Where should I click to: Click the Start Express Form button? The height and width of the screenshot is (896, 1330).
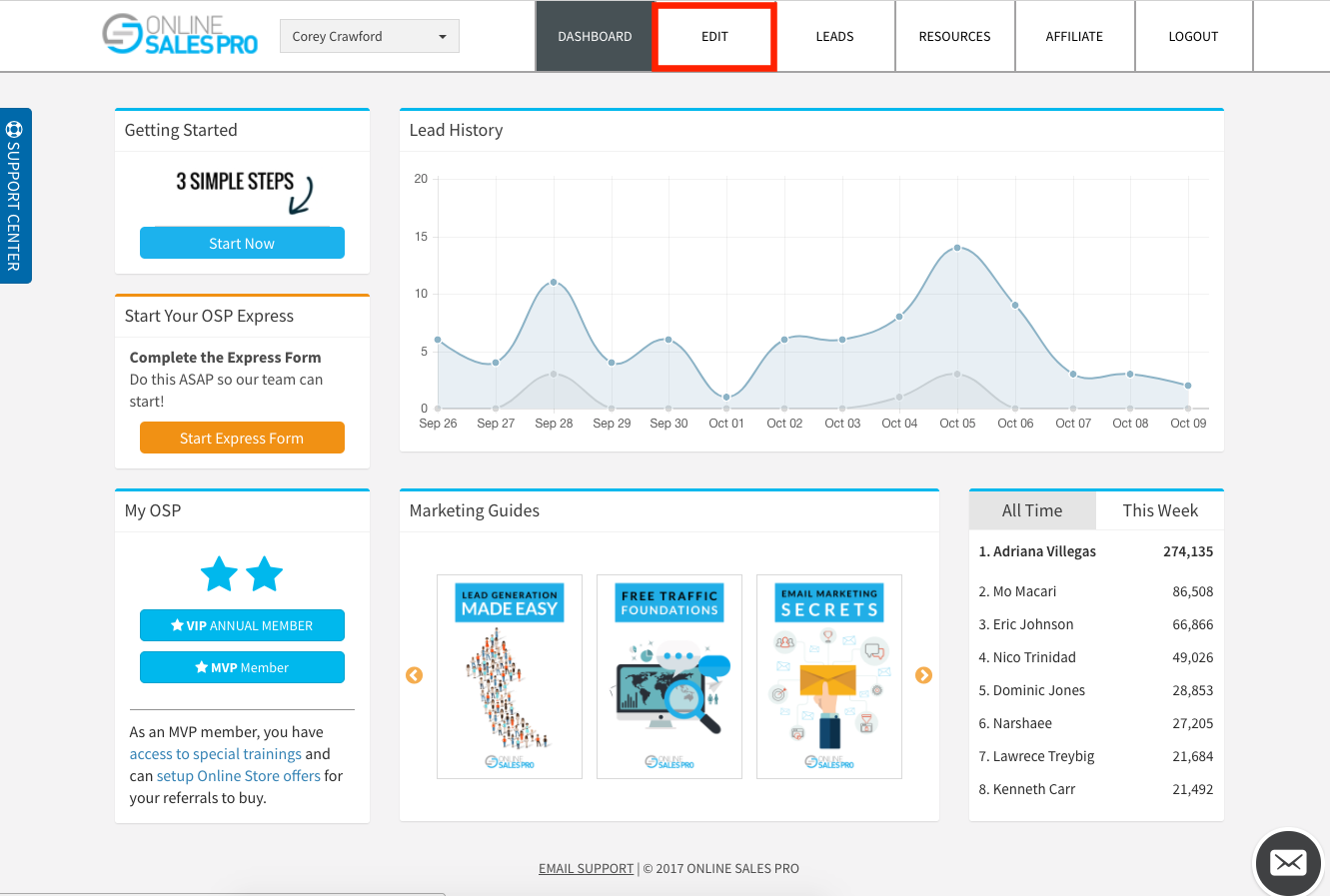point(242,438)
